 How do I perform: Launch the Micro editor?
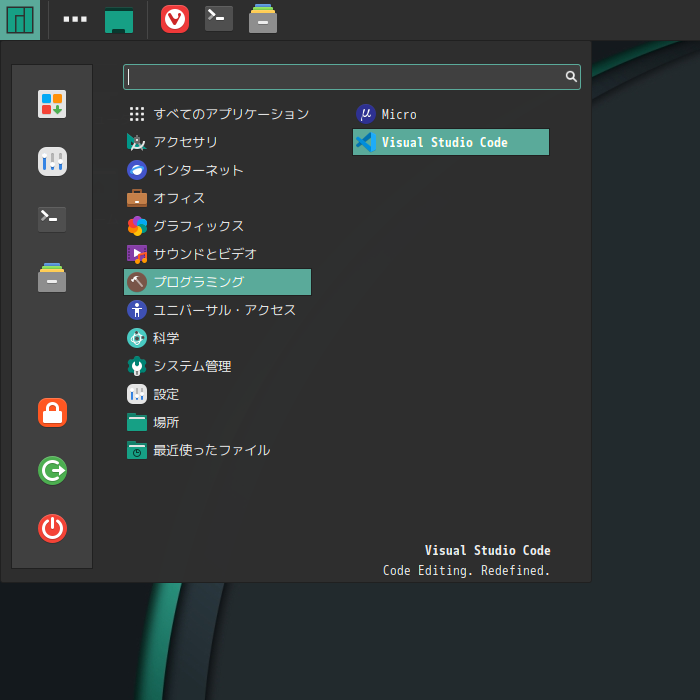[x=451, y=114]
